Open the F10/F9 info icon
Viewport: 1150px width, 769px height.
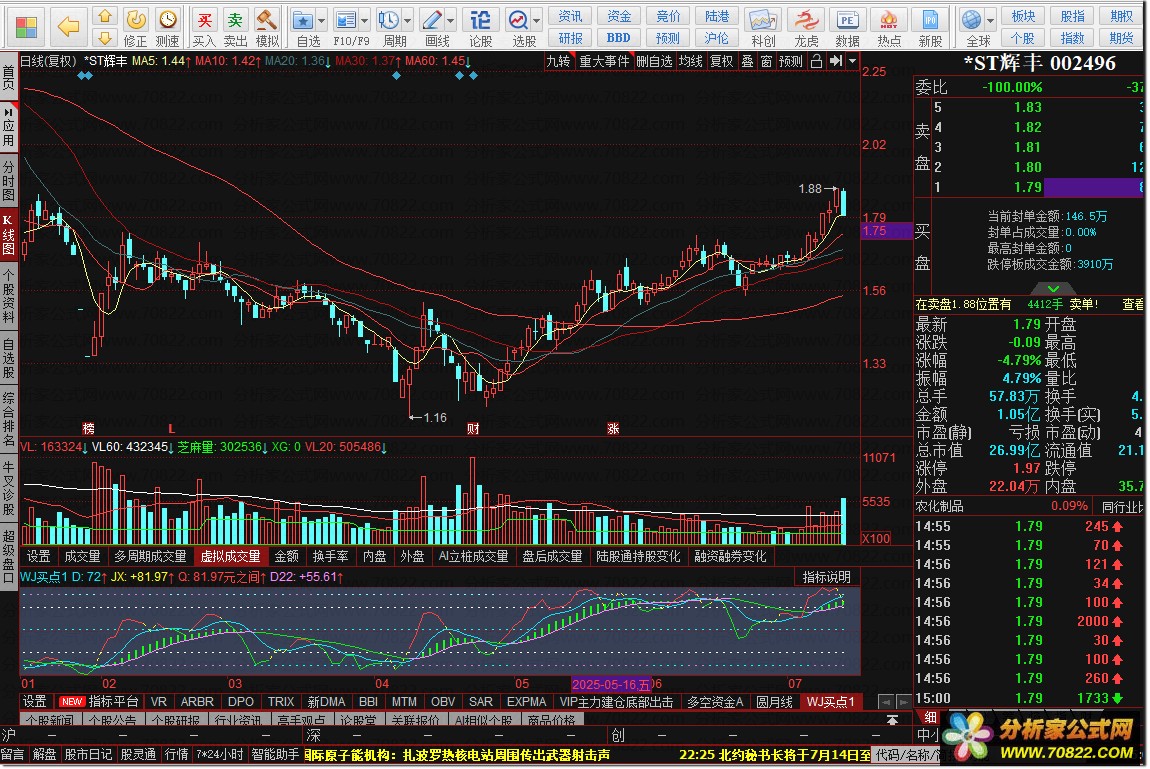pos(345,27)
